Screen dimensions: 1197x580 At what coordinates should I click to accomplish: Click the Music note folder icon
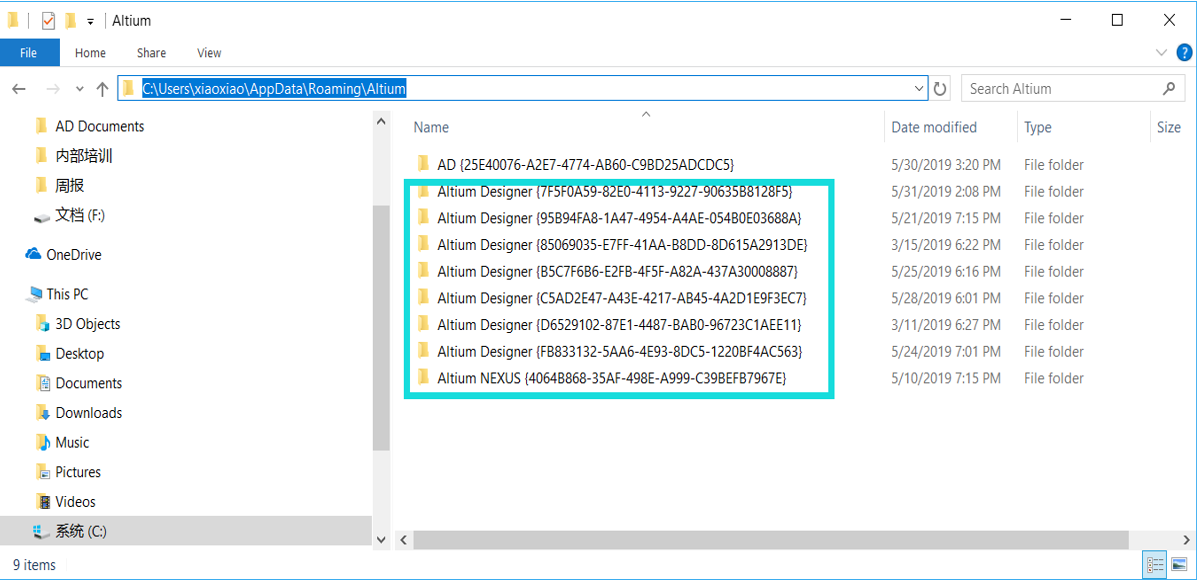pos(44,443)
